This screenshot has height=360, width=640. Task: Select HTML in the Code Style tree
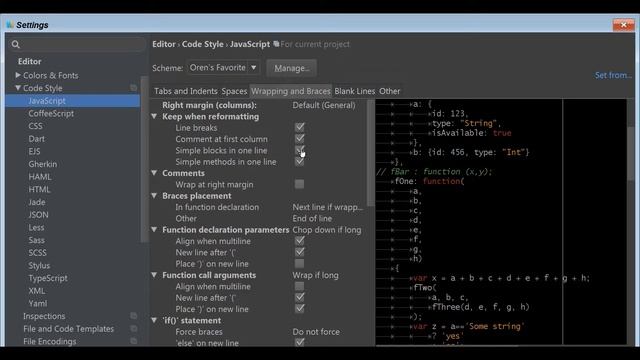point(39,189)
